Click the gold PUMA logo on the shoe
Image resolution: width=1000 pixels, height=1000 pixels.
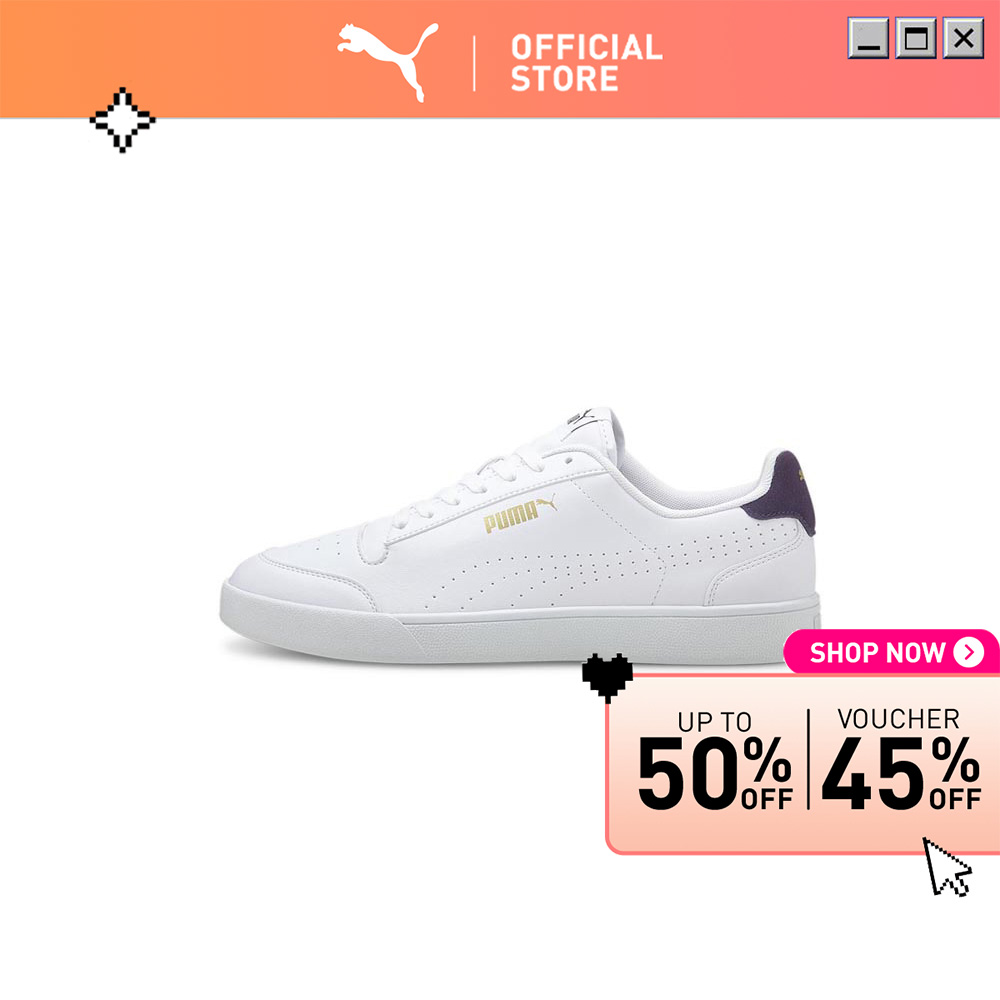click(x=519, y=513)
